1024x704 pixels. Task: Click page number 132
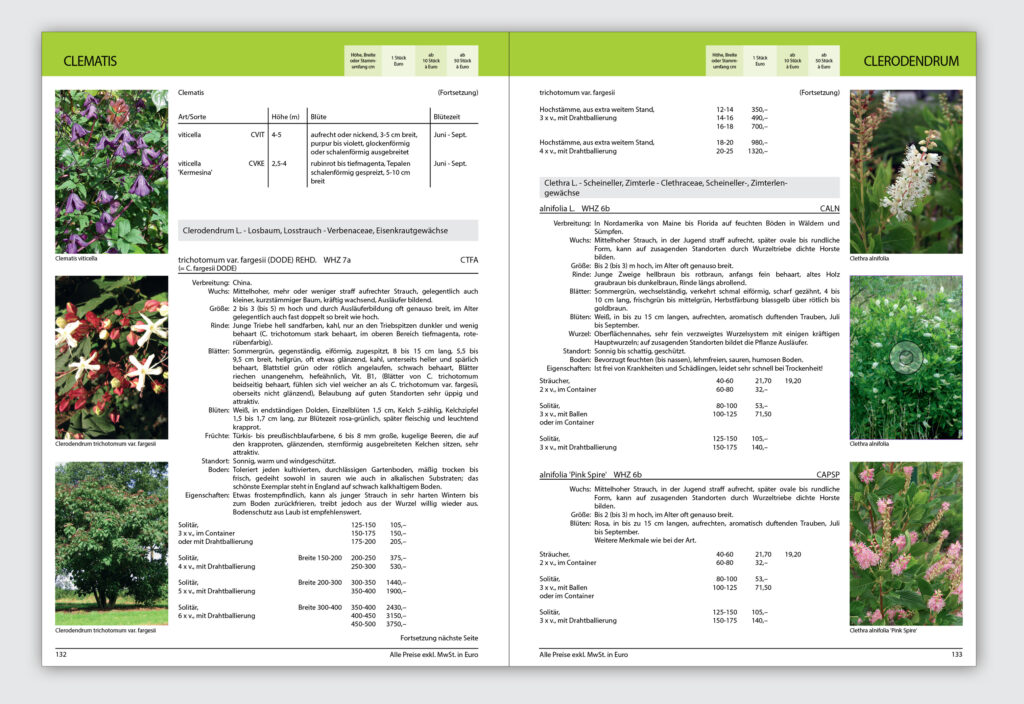click(x=61, y=653)
